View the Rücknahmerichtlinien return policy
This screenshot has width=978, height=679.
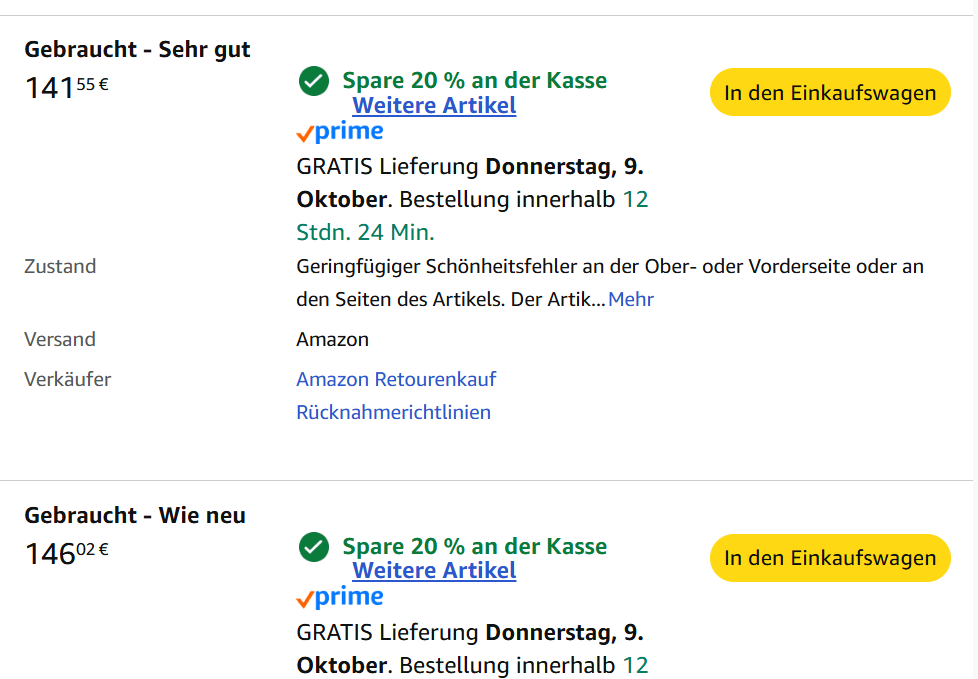[393, 412]
